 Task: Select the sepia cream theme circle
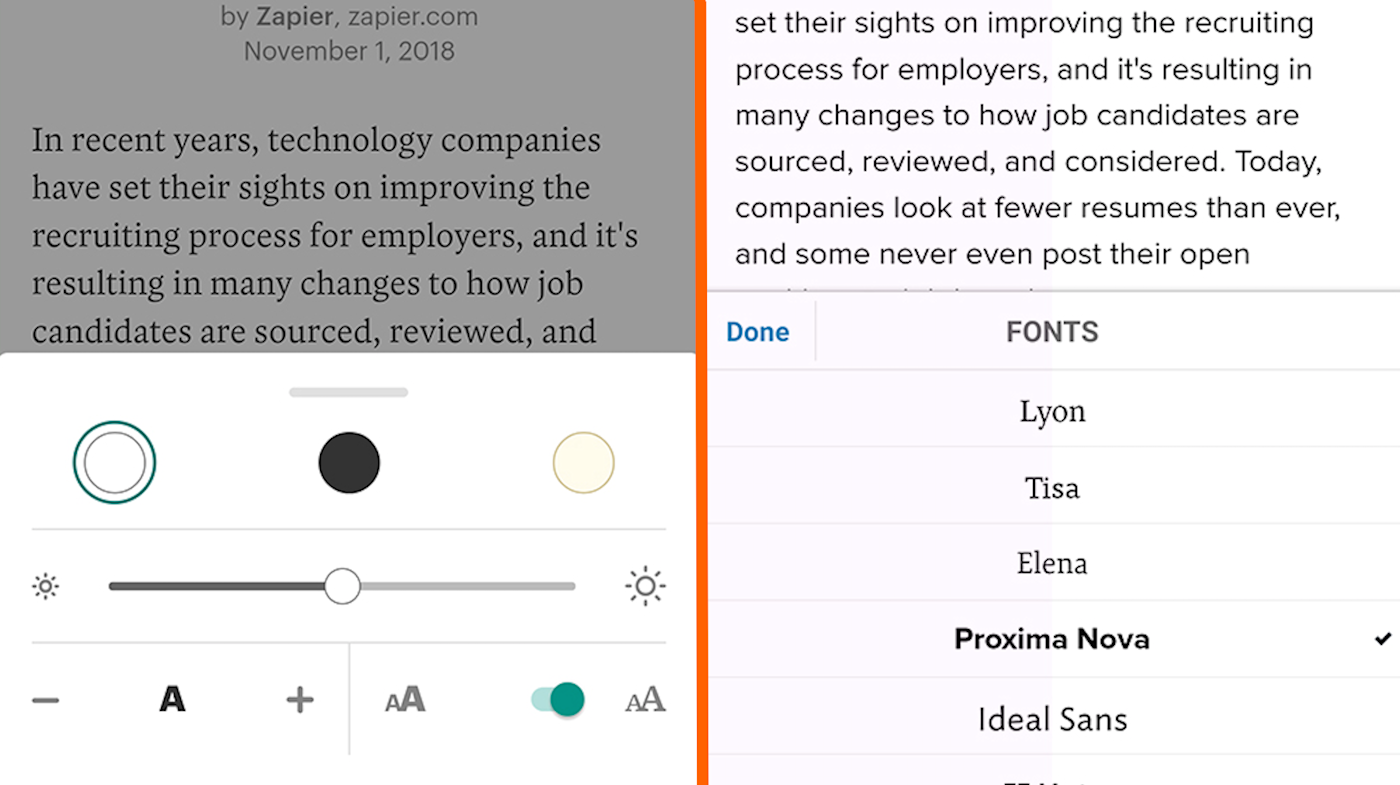point(583,462)
